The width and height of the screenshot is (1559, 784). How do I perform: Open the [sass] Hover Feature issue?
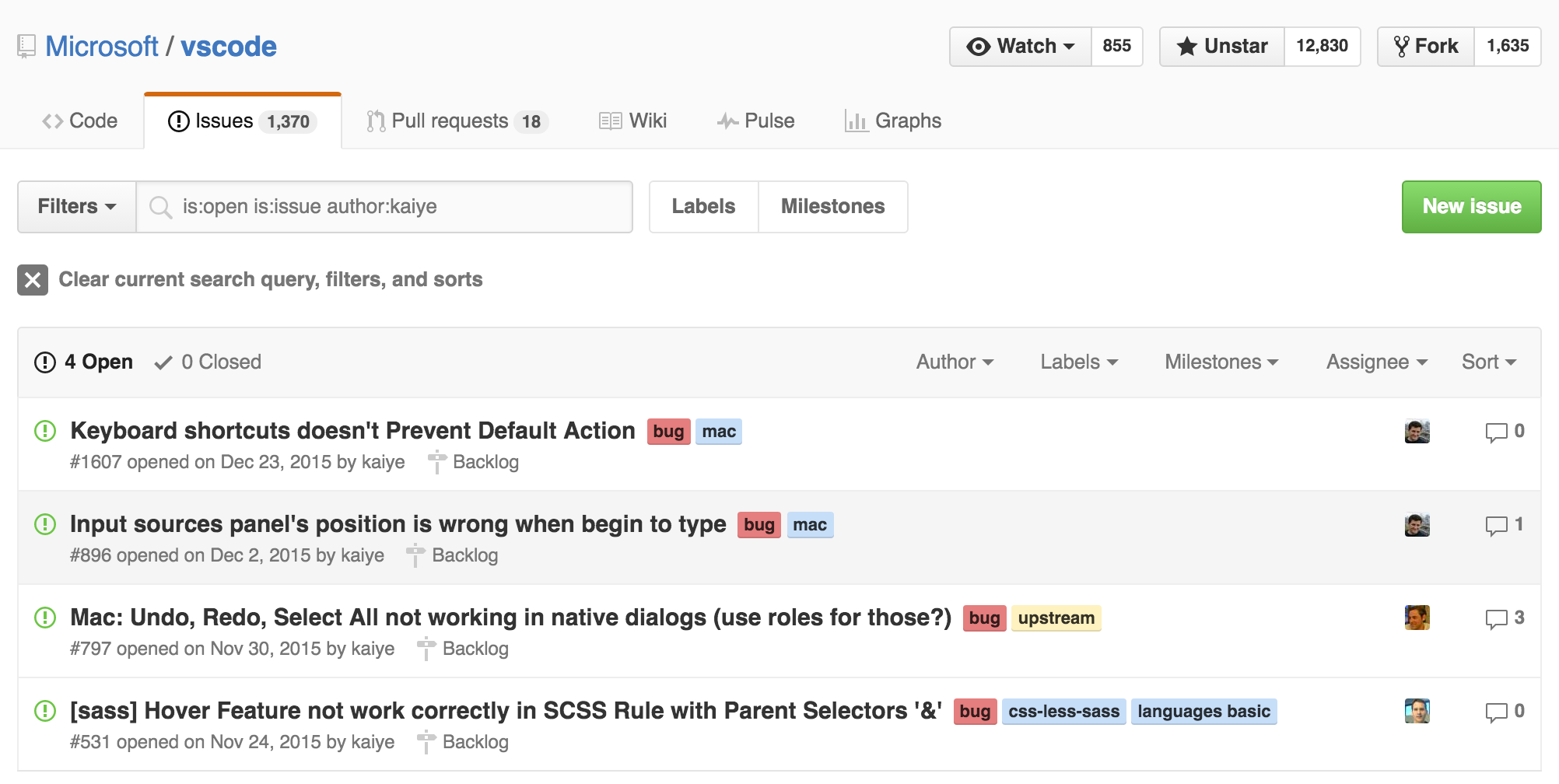[x=506, y=711]
